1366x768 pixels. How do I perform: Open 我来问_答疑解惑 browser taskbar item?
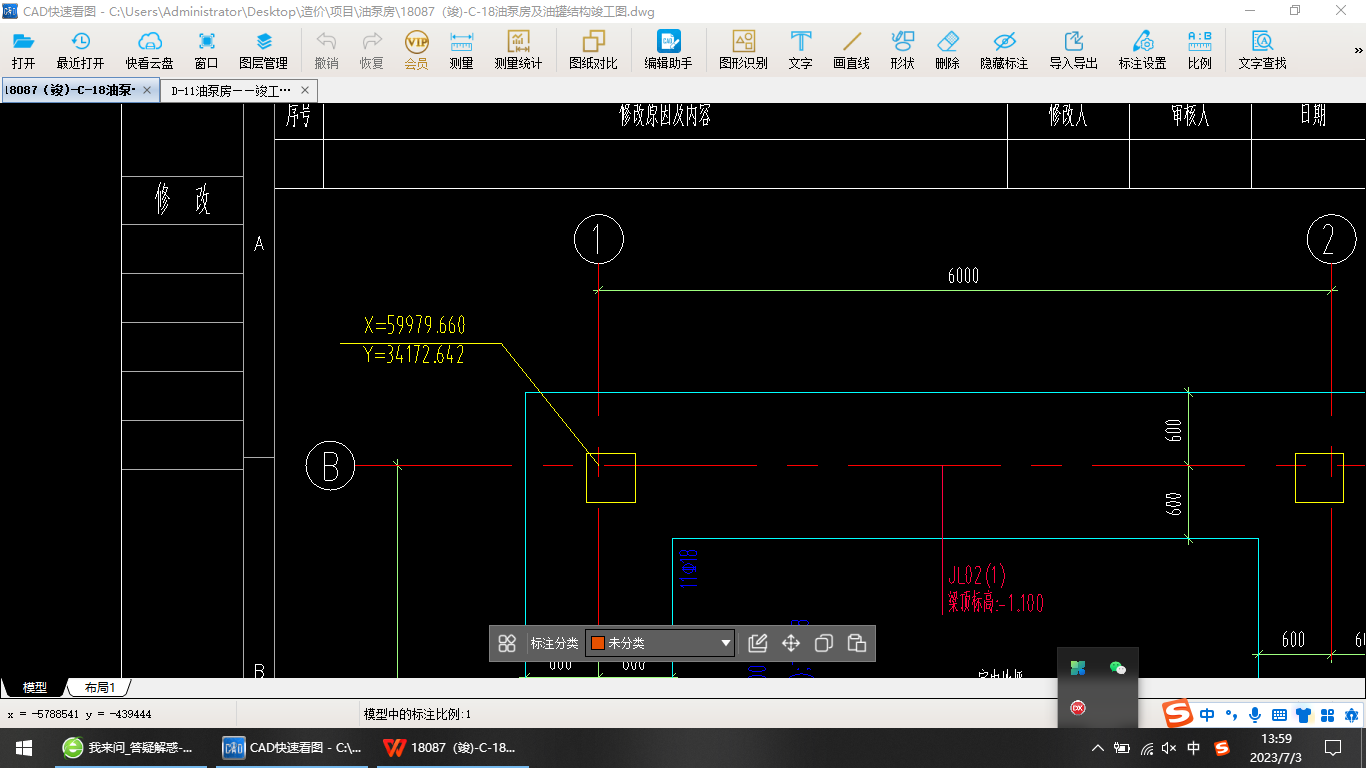coord(130,747)
